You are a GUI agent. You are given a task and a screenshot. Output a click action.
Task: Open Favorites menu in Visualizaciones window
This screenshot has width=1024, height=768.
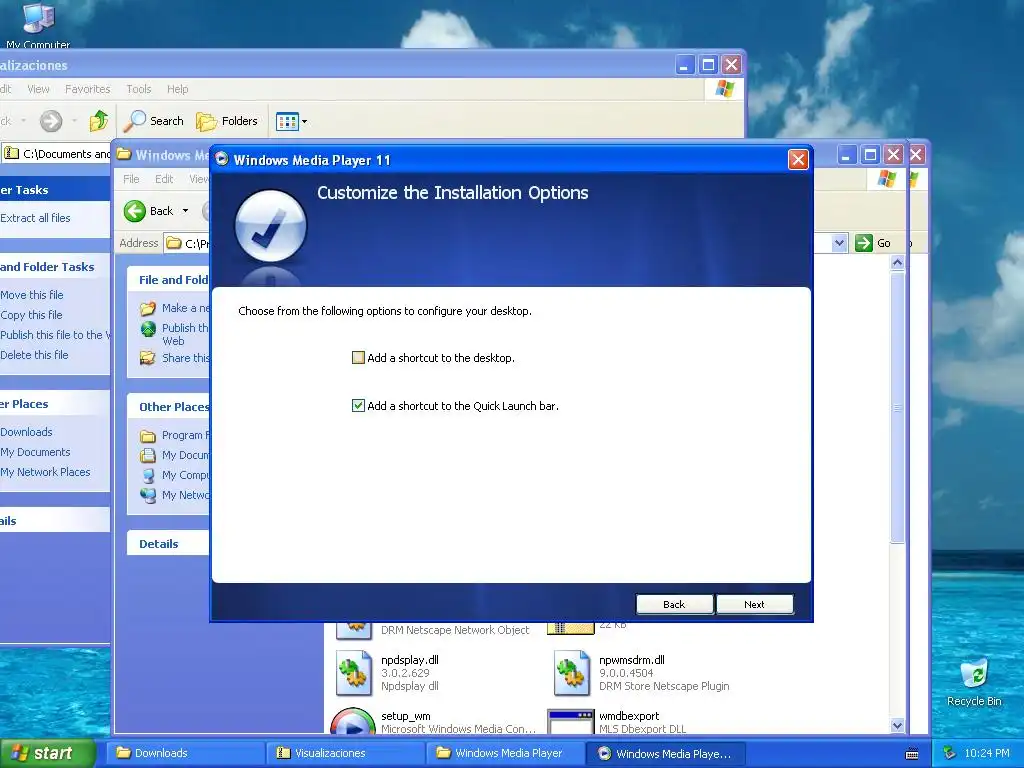88,89
